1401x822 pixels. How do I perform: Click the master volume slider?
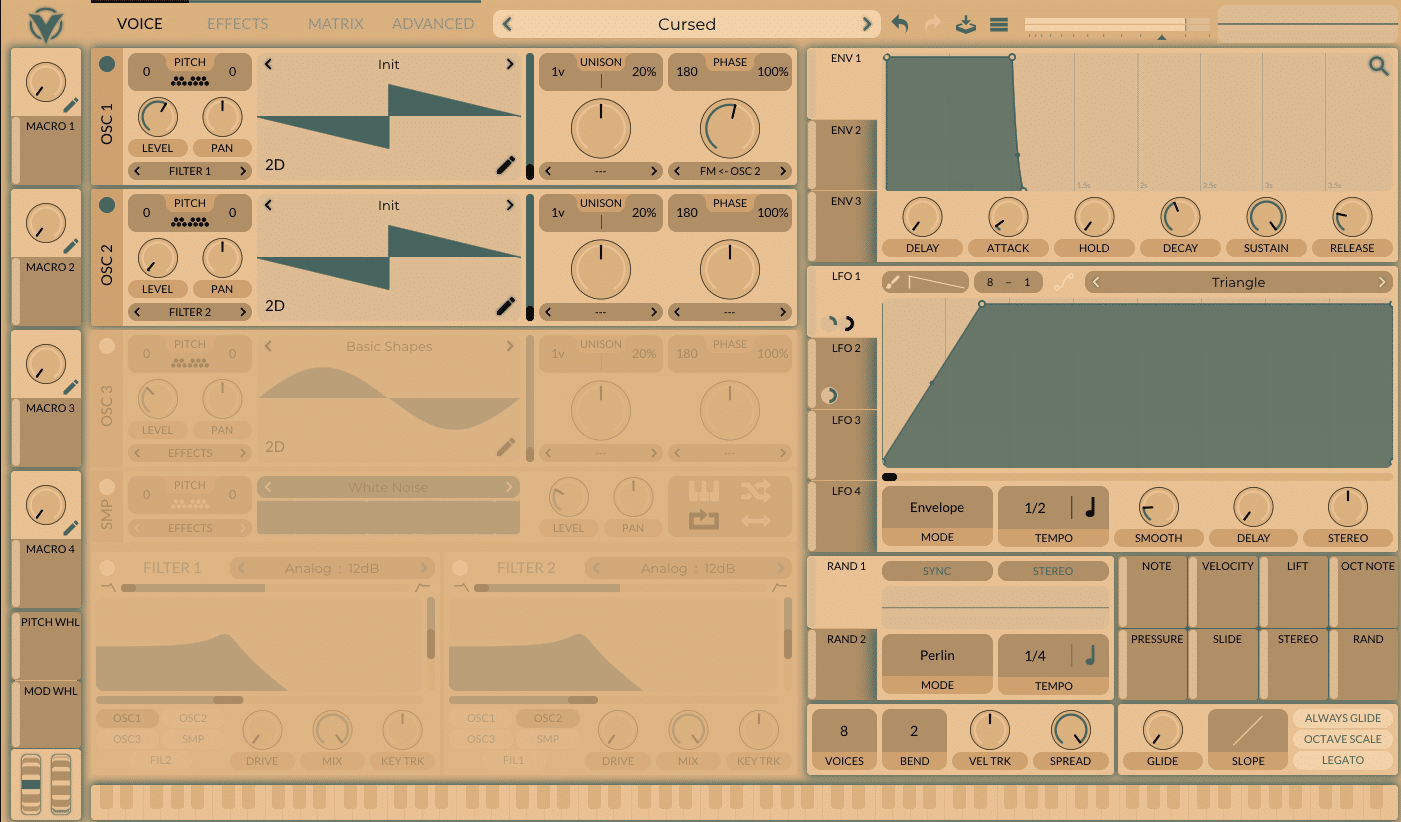[1118, 24]
